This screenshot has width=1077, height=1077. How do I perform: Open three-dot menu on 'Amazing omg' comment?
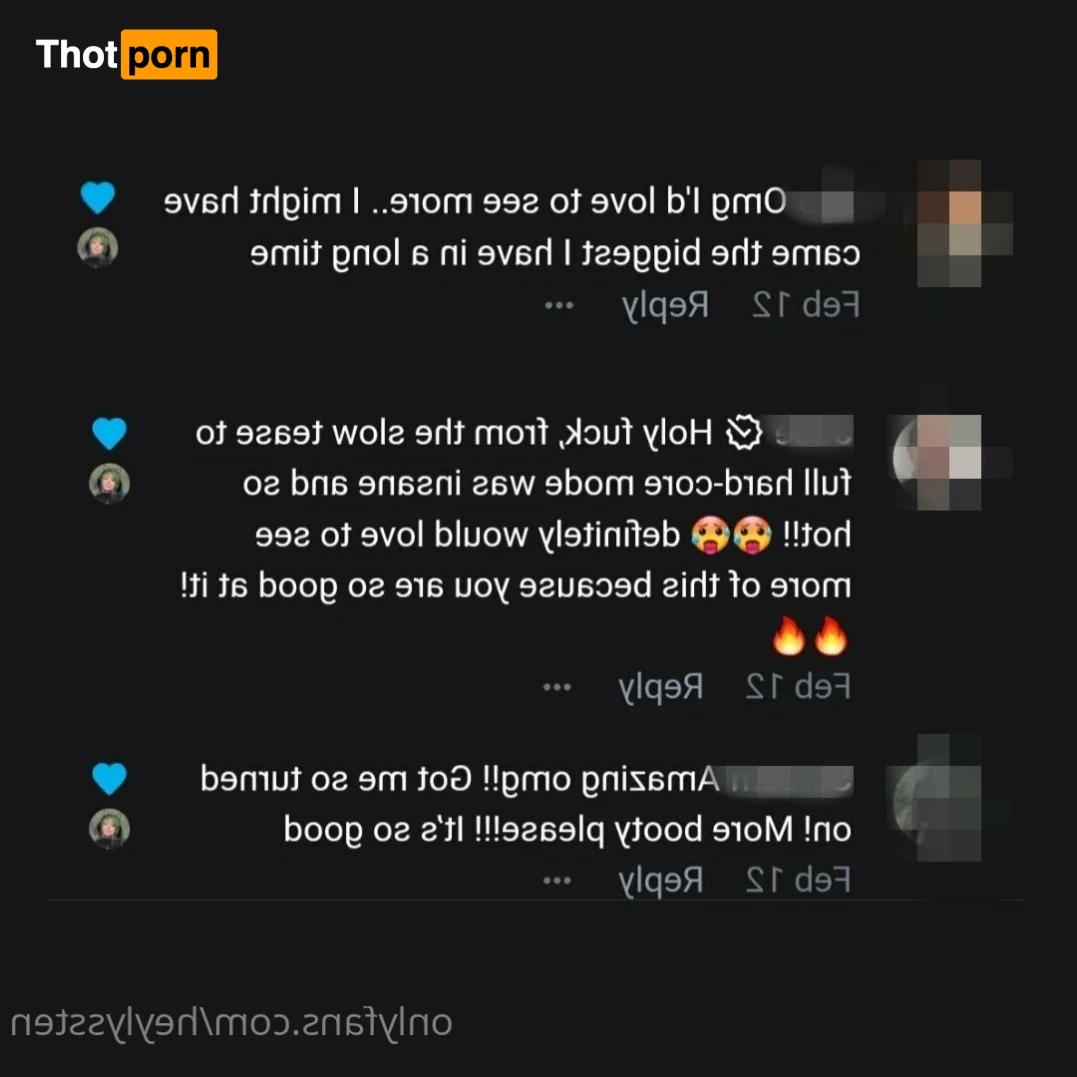coord(557,881)
